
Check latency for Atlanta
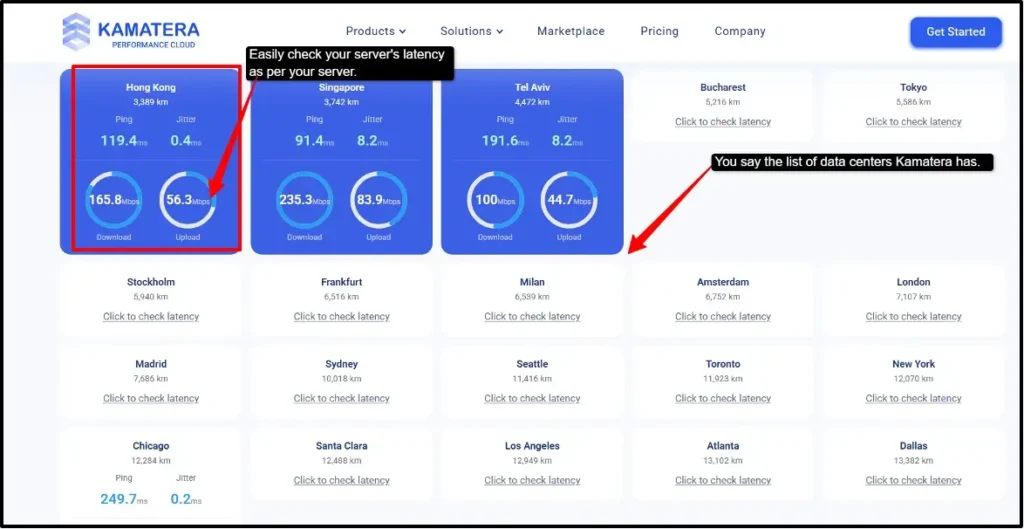(x=723, y=480)
